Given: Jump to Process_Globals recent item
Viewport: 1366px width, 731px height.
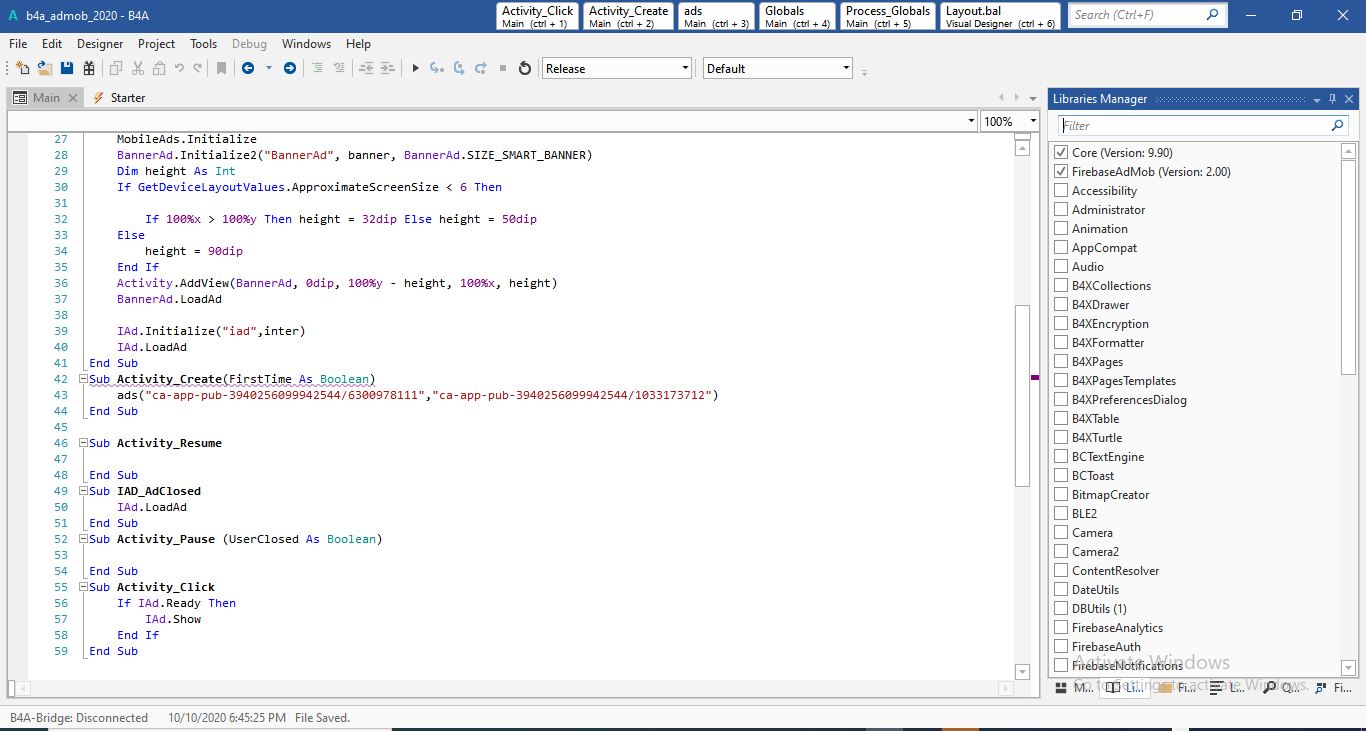Looking at the screenshot, I should (x=888, y=17).
